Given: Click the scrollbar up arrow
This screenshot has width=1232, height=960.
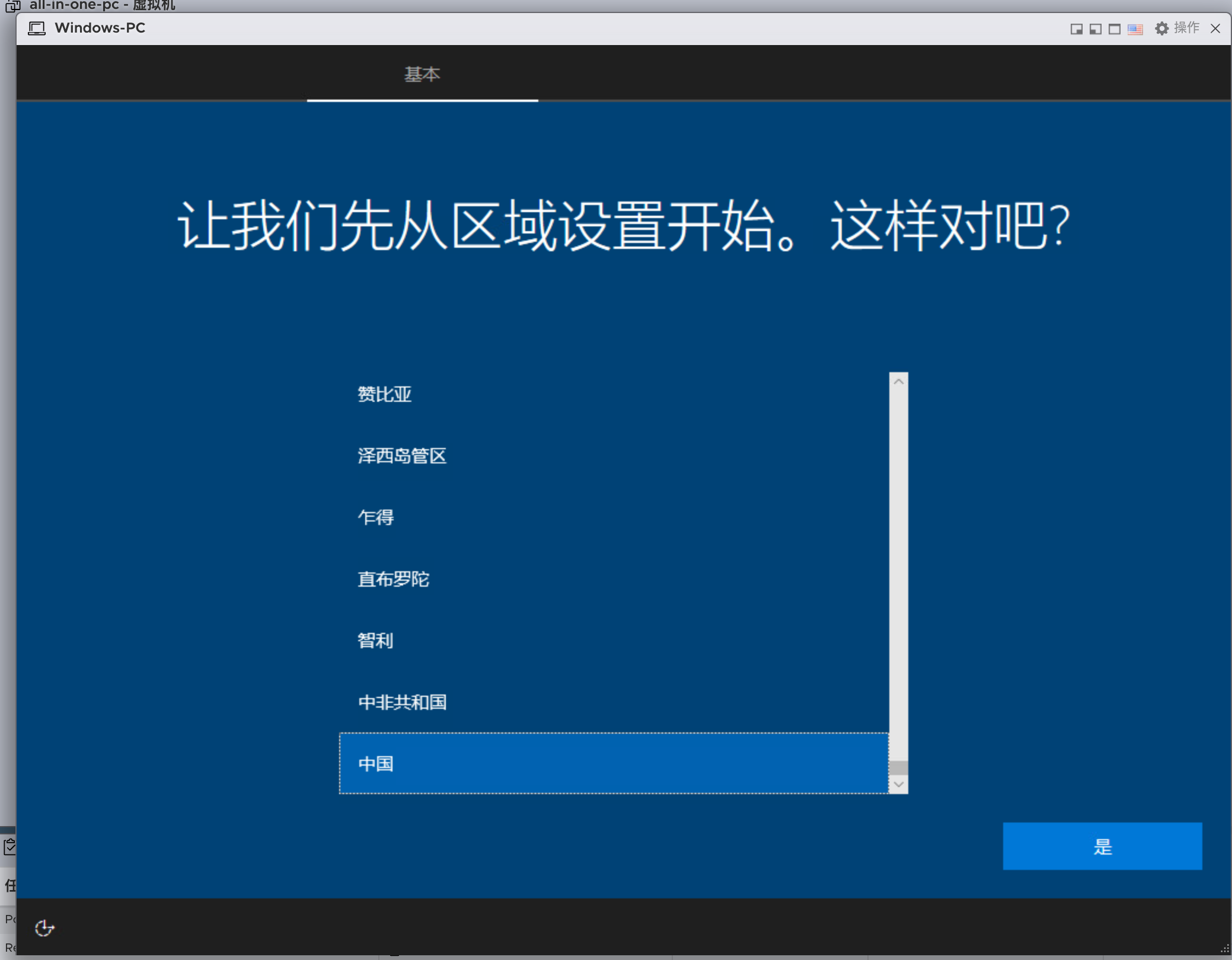Looking at the screenshot, I should click(x=899, y=382).
